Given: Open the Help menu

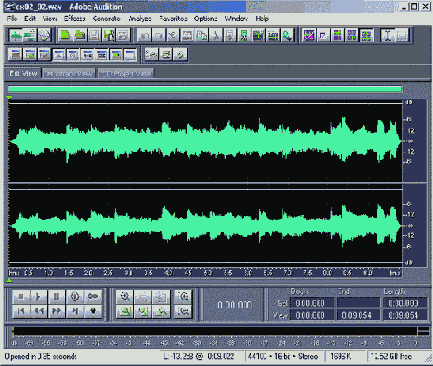Looking at the screenshot, I should pos(262,19).
